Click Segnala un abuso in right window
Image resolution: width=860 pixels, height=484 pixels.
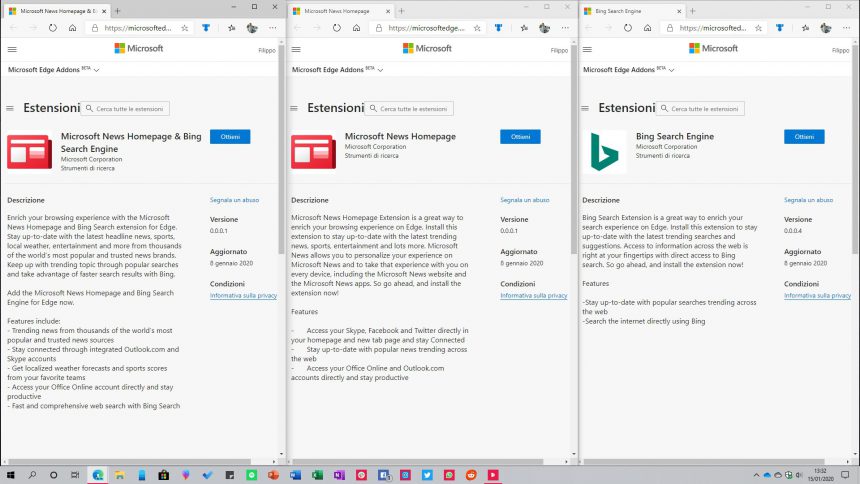[x=808, y=200]
